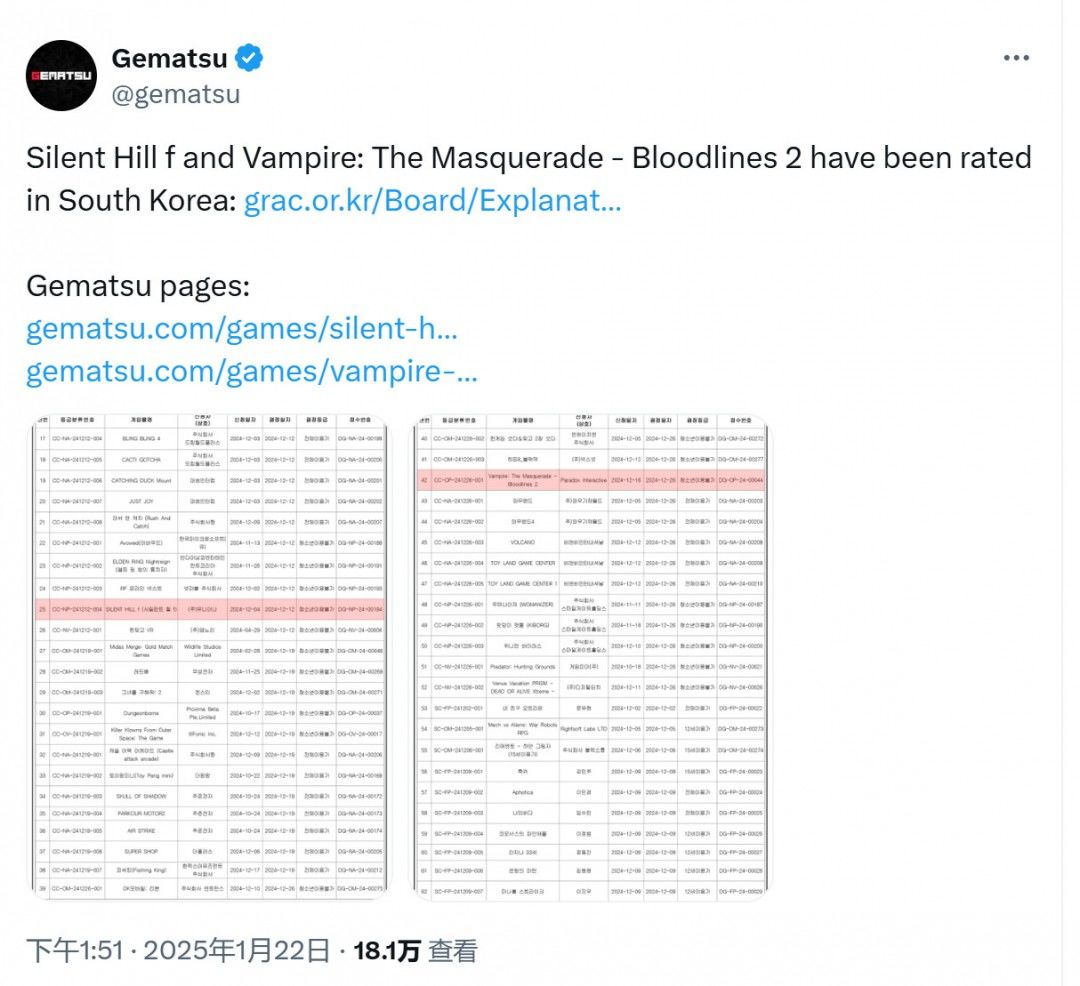Open the gematsu.com Silent Hill f page link
The height and width of the screenshot is (986, 1080).
coord(241,328)
